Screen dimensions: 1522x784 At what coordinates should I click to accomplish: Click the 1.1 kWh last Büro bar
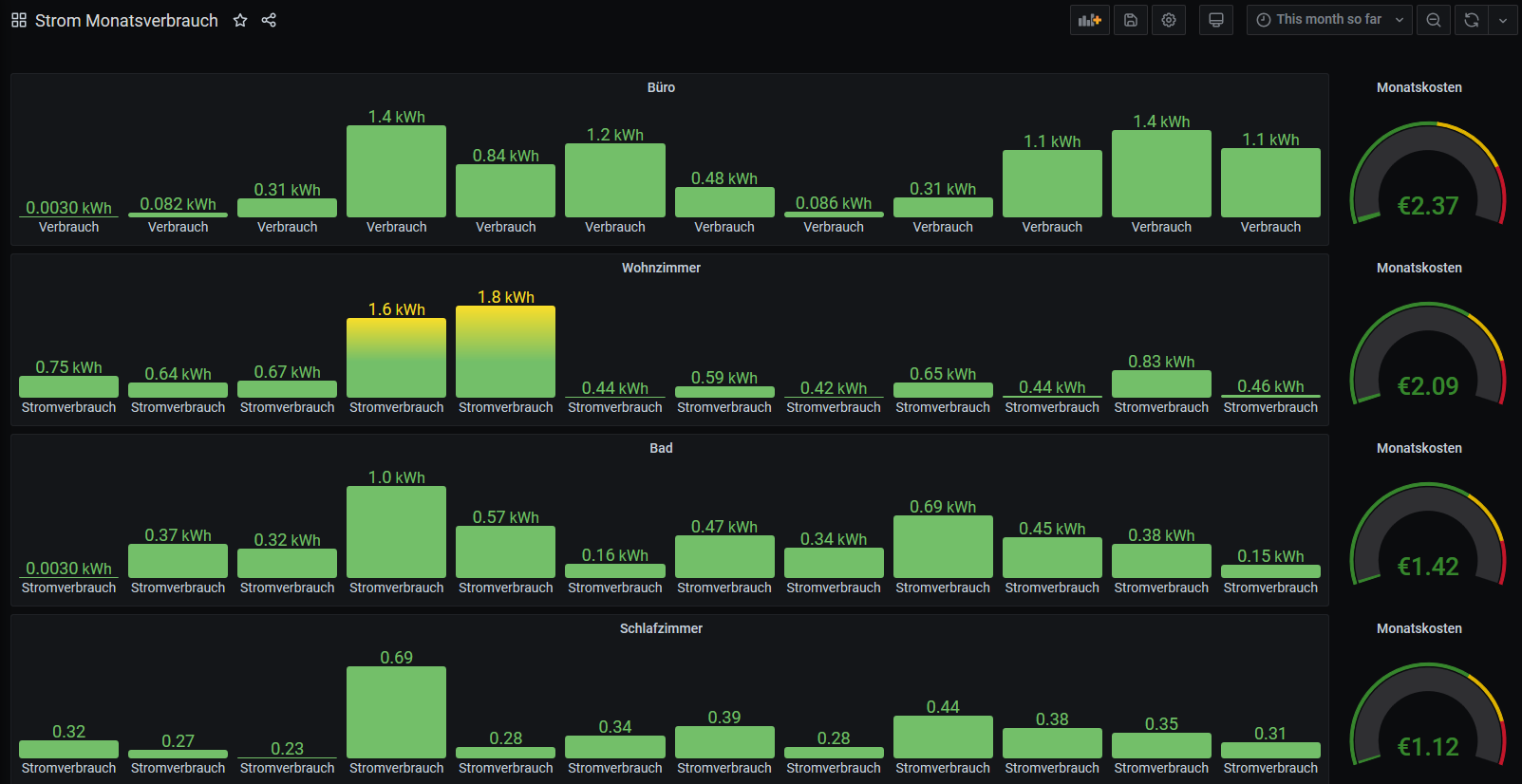click(x=1270, y=182)
